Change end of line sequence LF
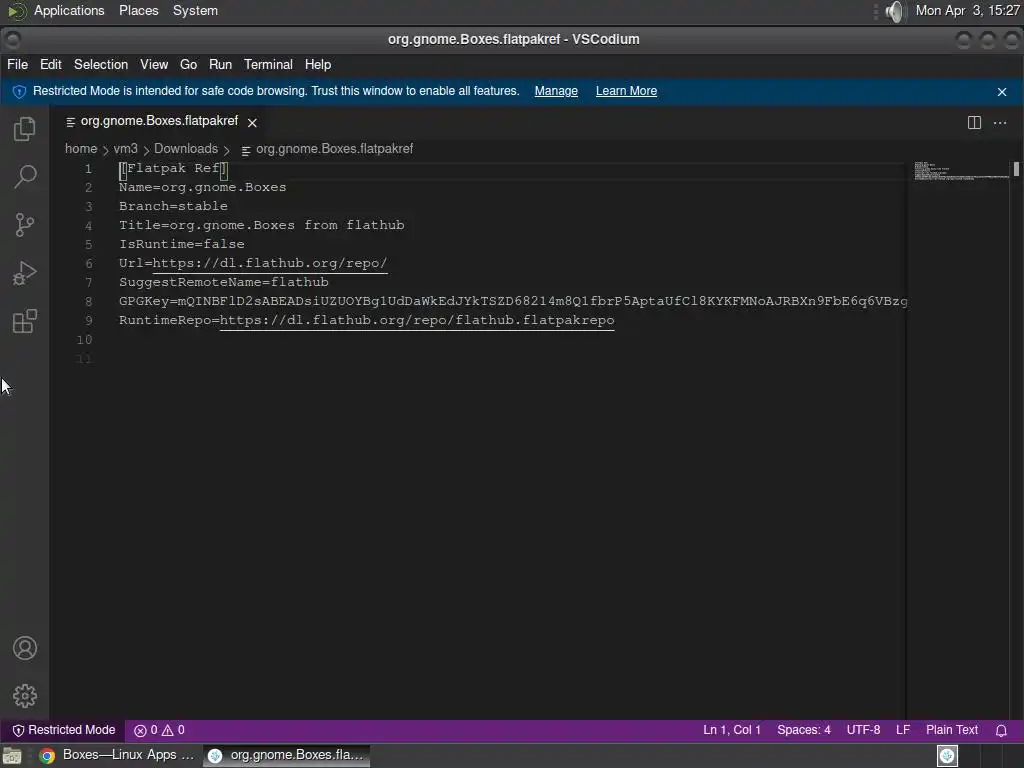The height and width of the screenshot is (768, 1024). [x=903, y=730]
